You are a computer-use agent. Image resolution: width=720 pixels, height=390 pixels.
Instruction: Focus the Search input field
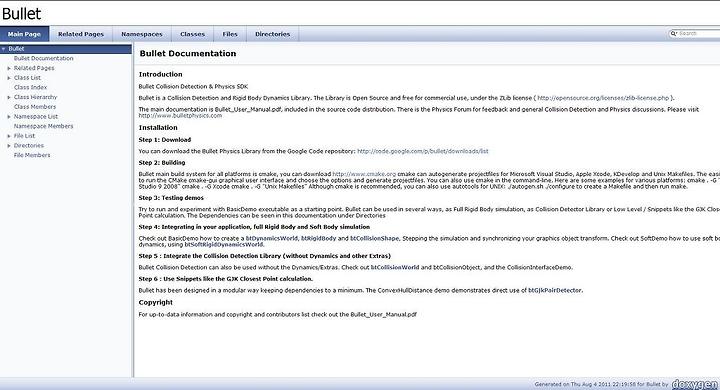pos(699,34)
